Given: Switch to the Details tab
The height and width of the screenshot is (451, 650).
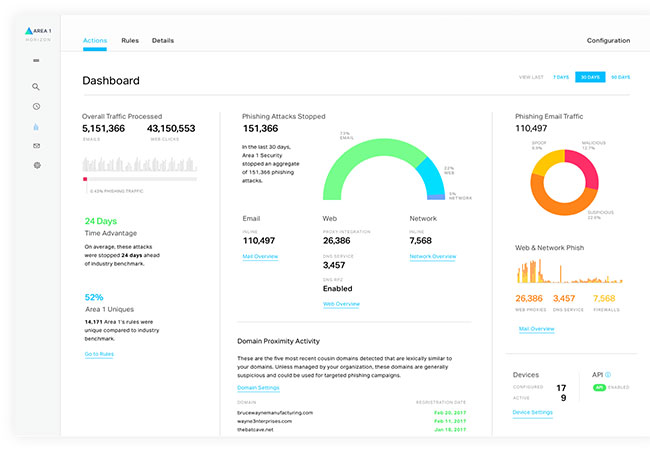Looking at the screenshot, I should point(163,41).
